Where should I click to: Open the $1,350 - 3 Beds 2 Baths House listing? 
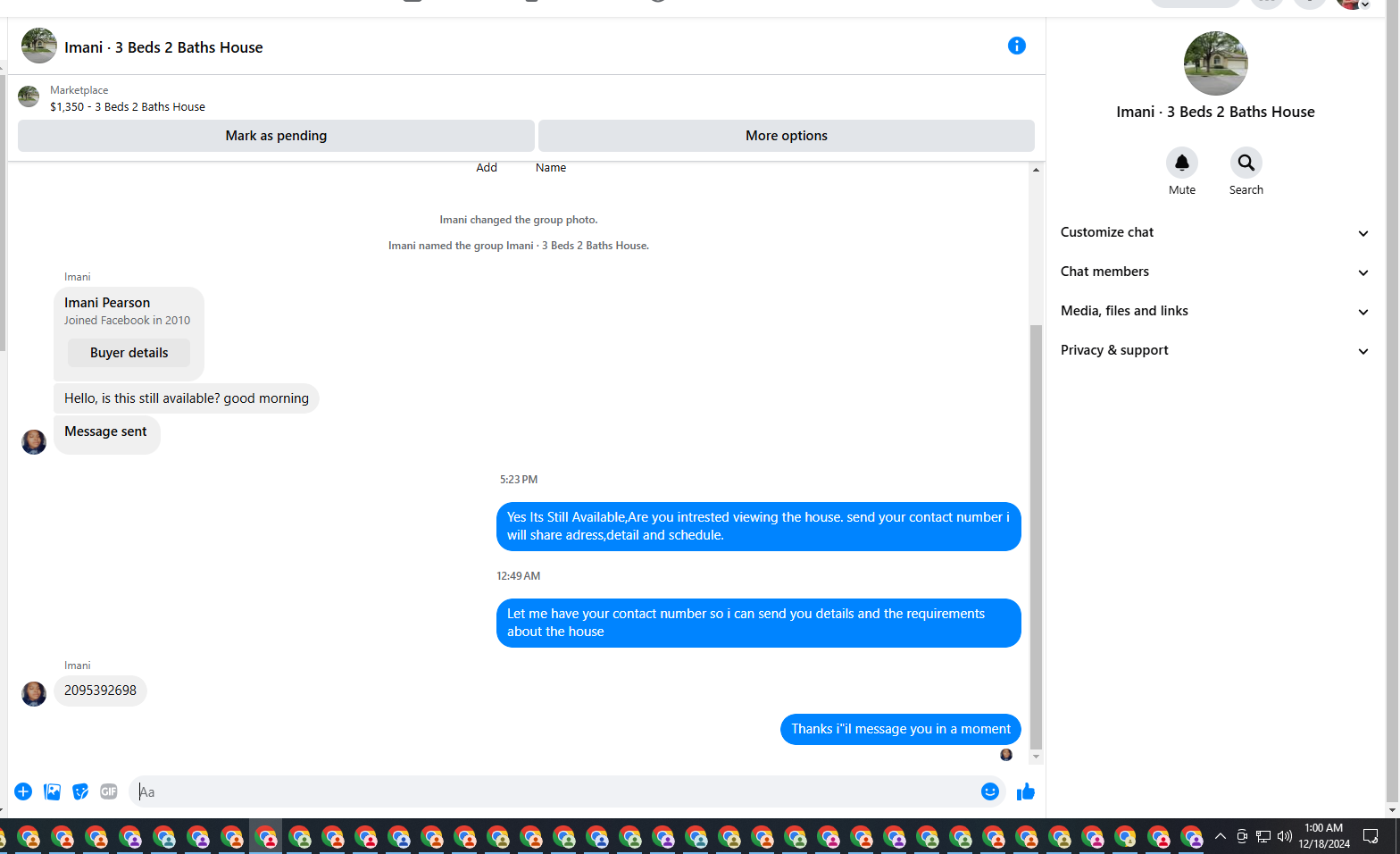(x=128, y=106)
